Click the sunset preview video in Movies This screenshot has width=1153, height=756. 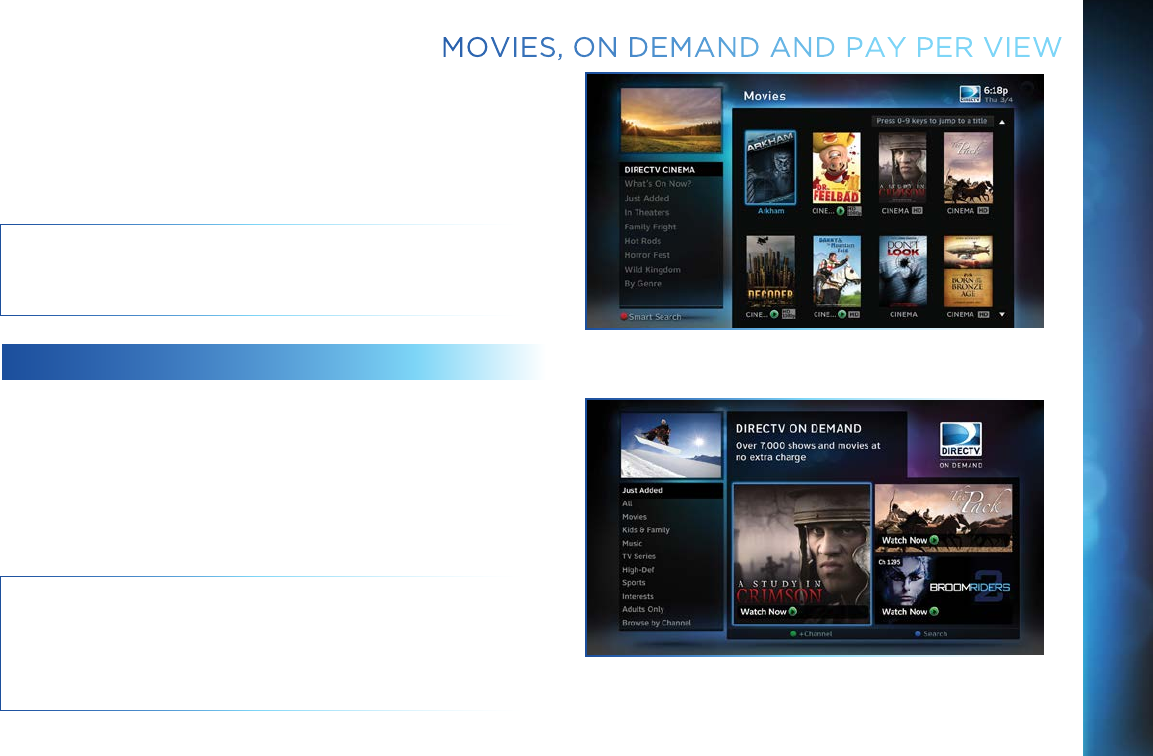(671, 120)
